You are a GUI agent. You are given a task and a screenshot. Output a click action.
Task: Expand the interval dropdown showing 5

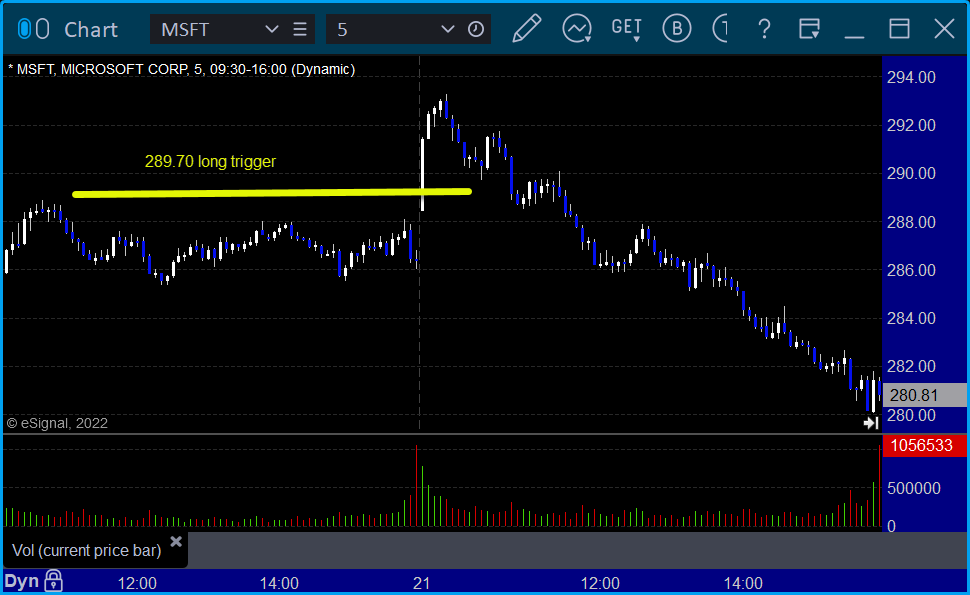pos(447,29)
